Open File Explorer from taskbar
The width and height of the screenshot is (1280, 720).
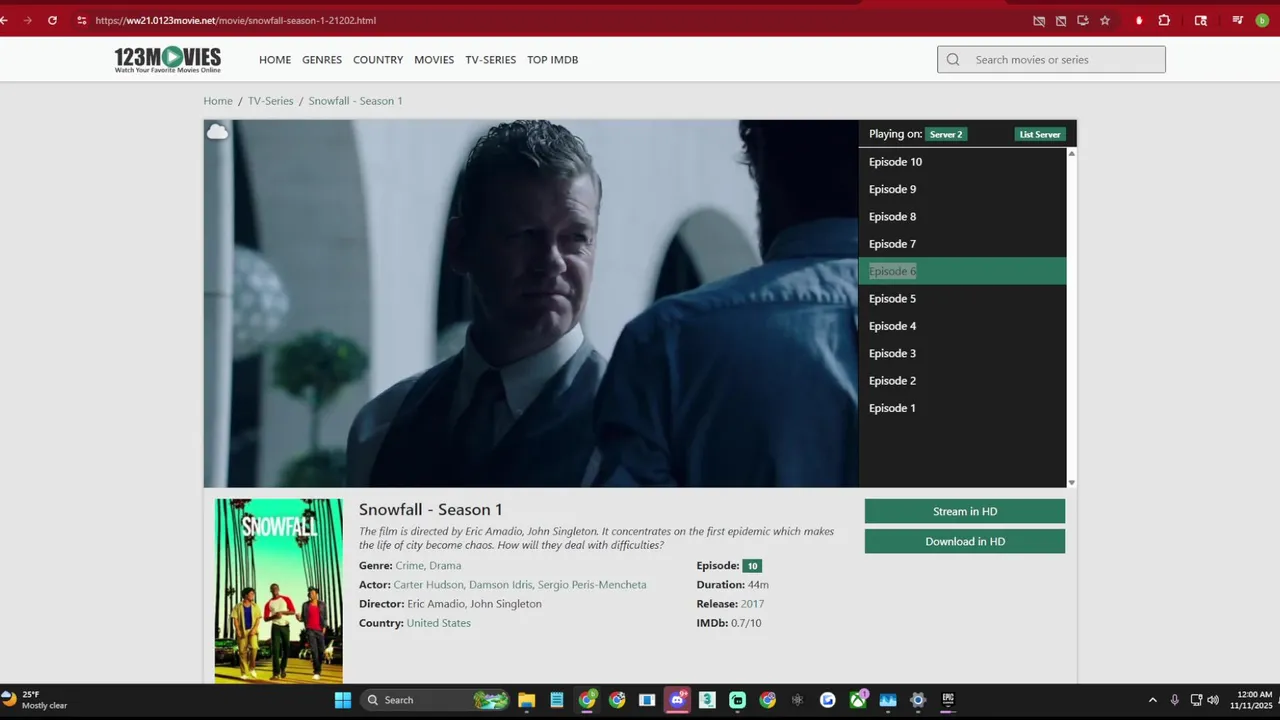click(x=527, y=700)
